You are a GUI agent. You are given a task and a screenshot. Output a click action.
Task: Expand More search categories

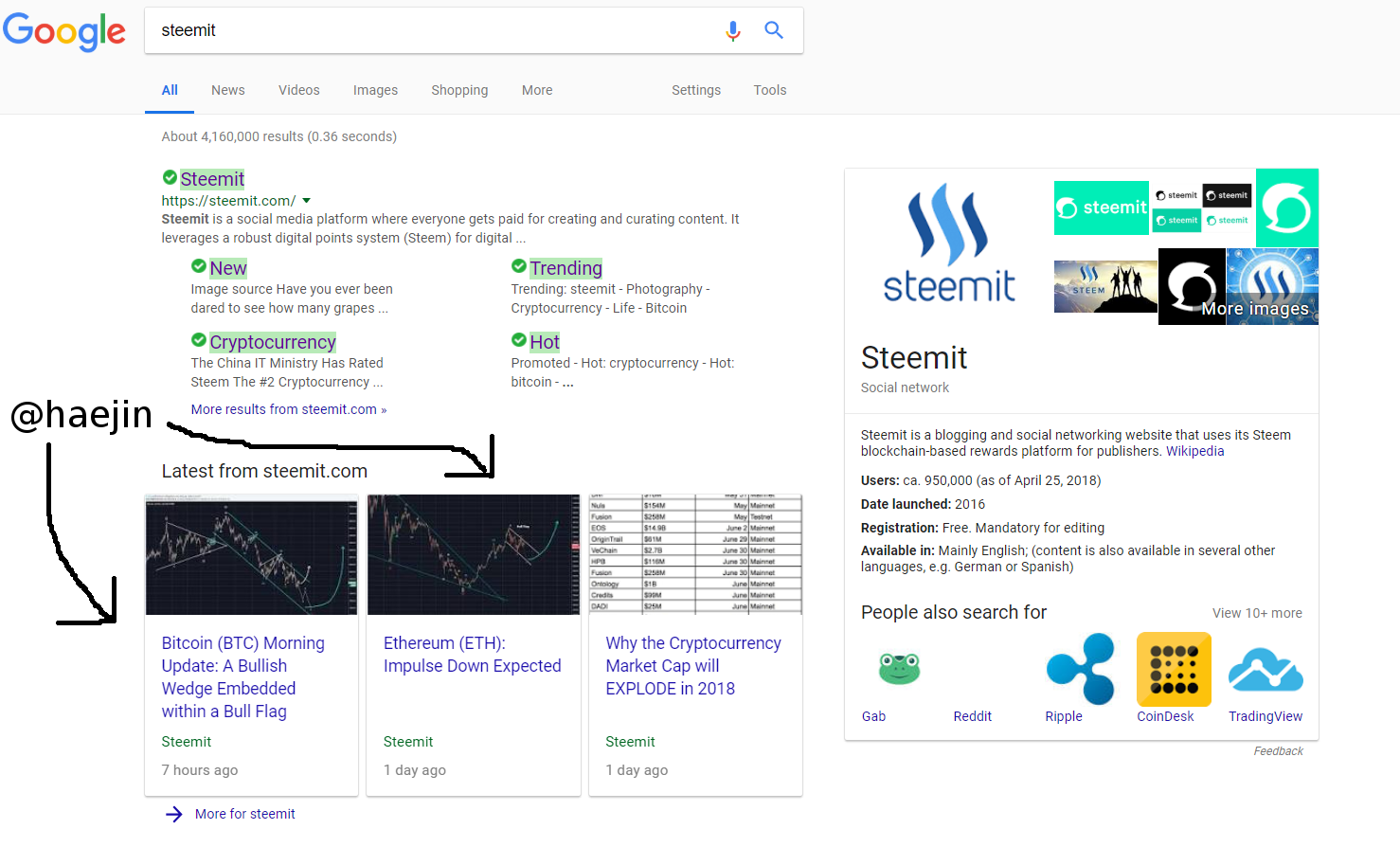point(536,90)
